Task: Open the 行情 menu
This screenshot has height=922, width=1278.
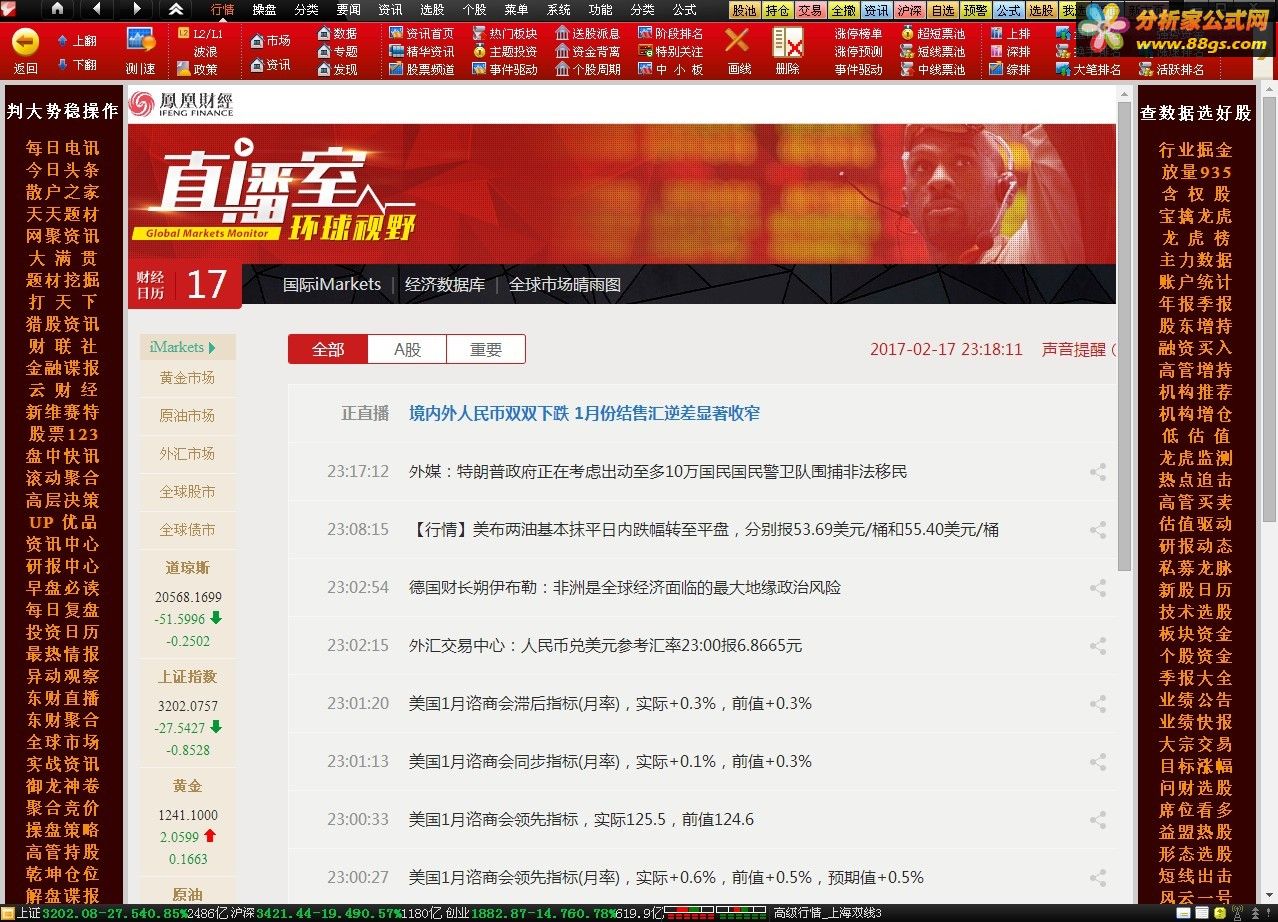Action: (x=222, y=10)
